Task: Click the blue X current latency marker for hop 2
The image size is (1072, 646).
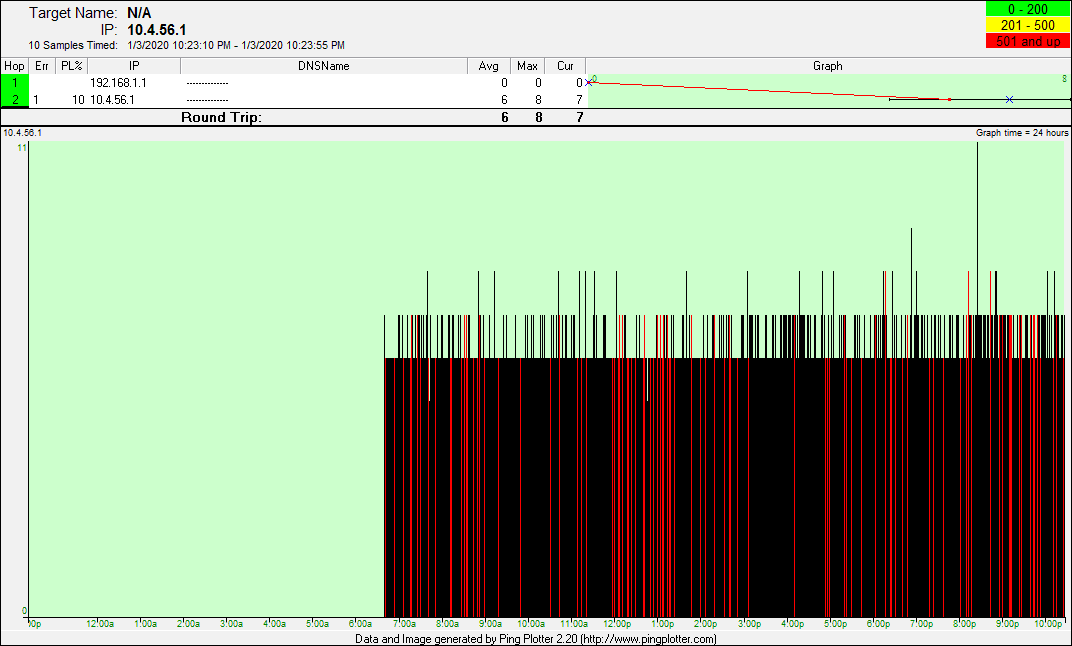Action: [x=1009, y=99]
